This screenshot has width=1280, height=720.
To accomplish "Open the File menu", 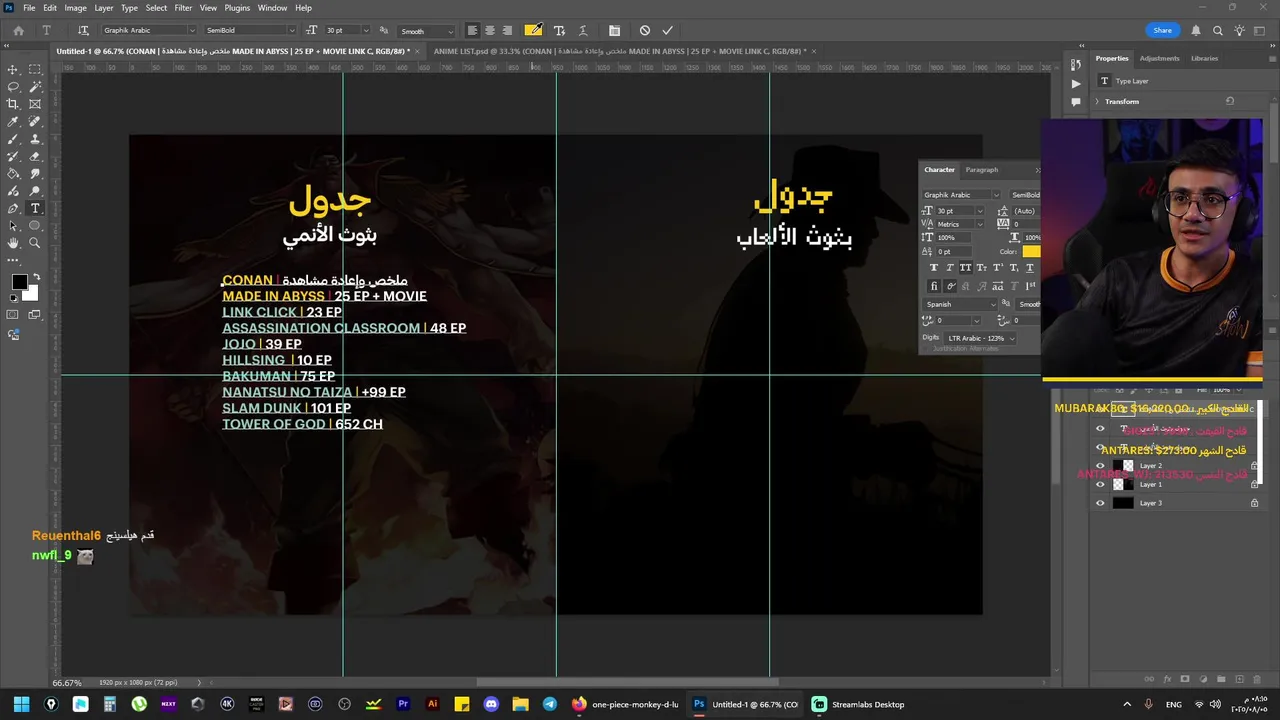I will point(29,8).
